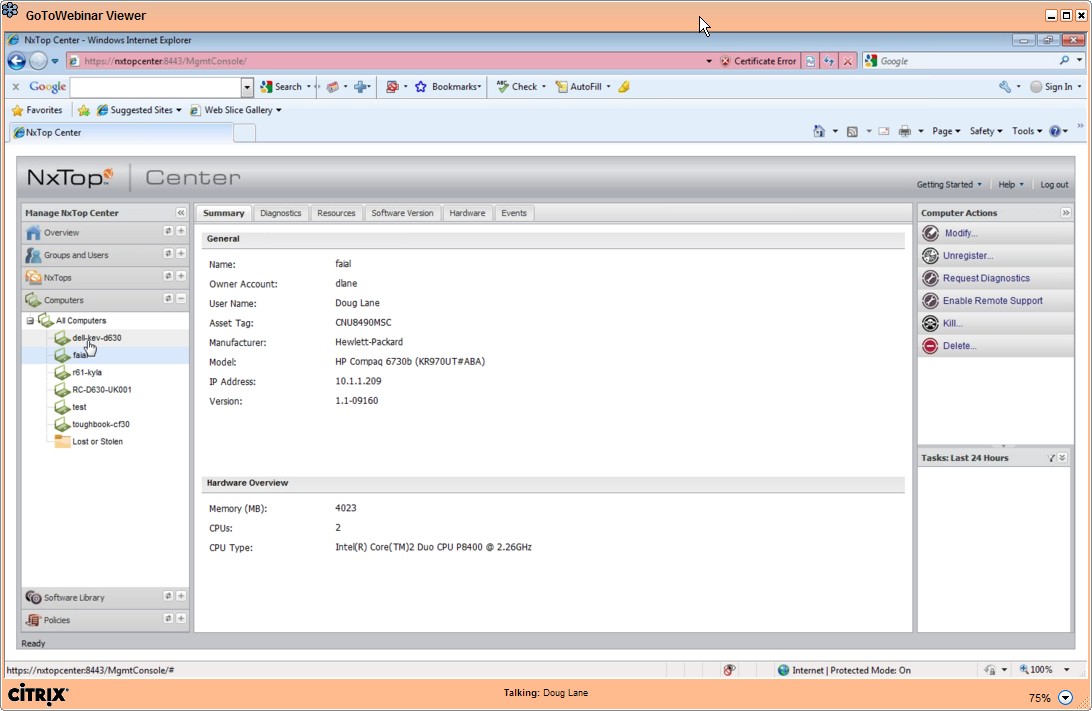This screenshot has height=711, width=1092.
Task: Click the Google toolbar wrench settings icon
Action: tap(1005, 86)
